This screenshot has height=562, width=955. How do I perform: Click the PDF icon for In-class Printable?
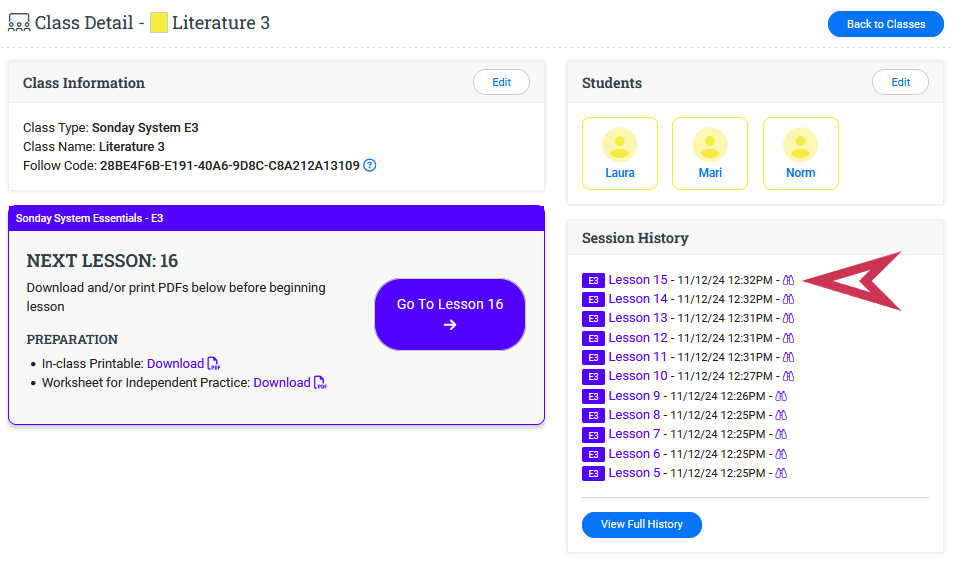click(x=213, y=364)
